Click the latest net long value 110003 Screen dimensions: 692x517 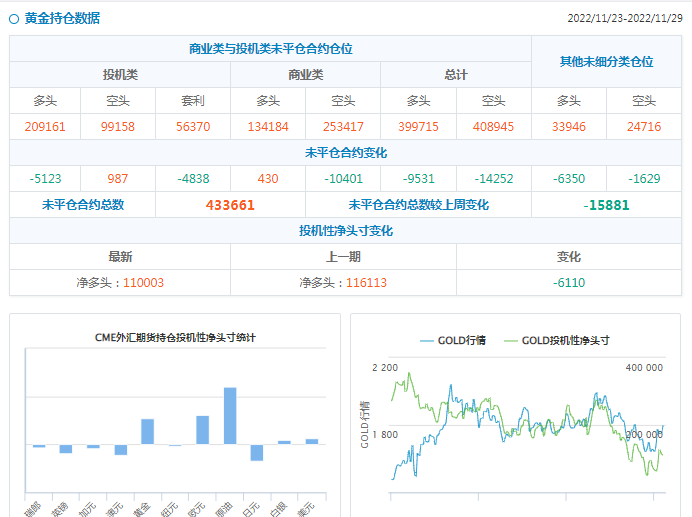tap(143, 283)
